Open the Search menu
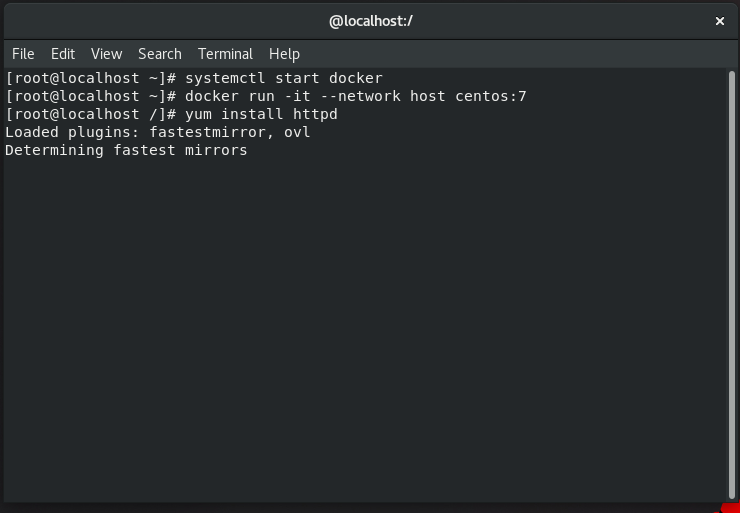This screenshot has width=740, height=513. 160,54
